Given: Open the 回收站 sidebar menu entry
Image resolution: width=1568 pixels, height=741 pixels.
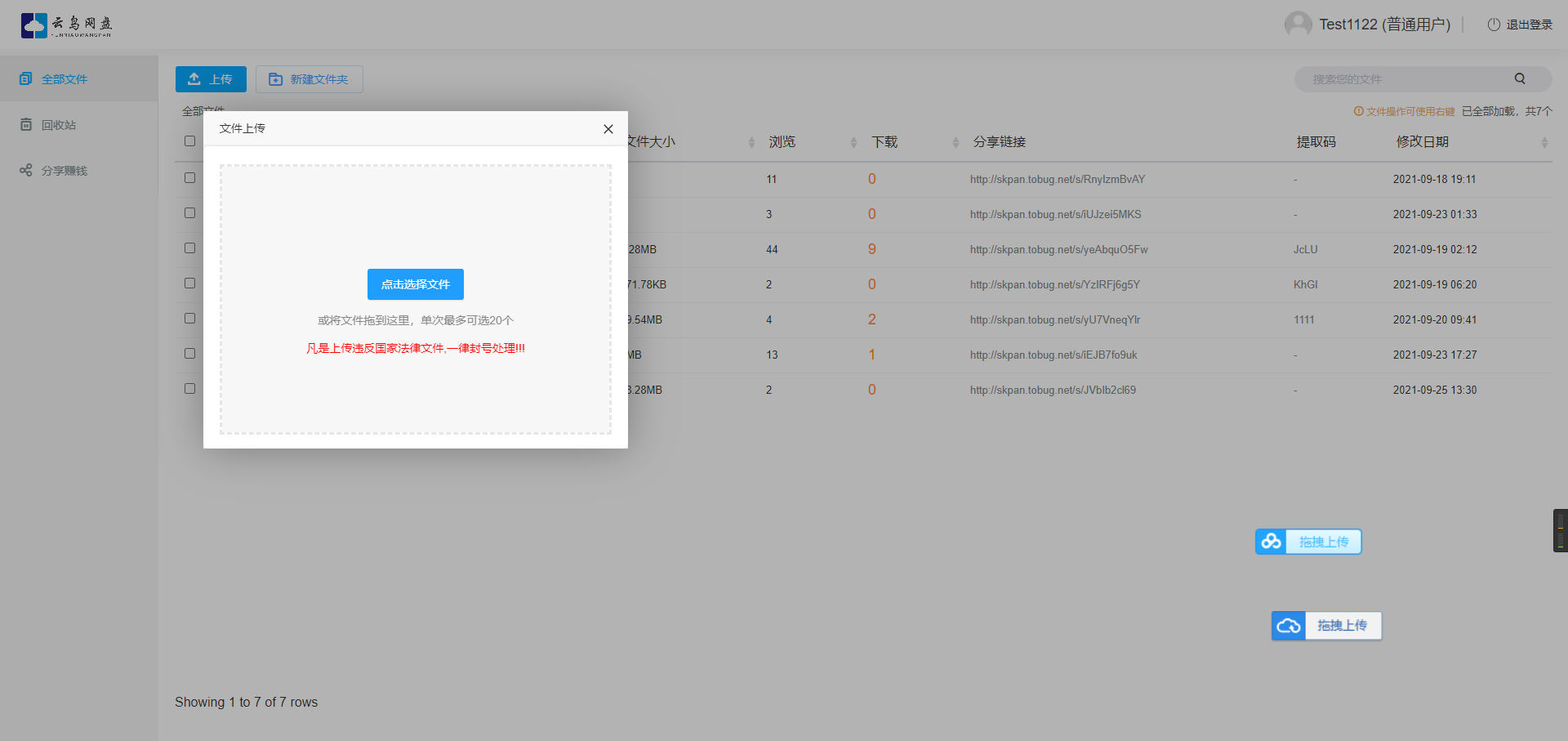Looking at the screenshot, I should pos(57,123).
